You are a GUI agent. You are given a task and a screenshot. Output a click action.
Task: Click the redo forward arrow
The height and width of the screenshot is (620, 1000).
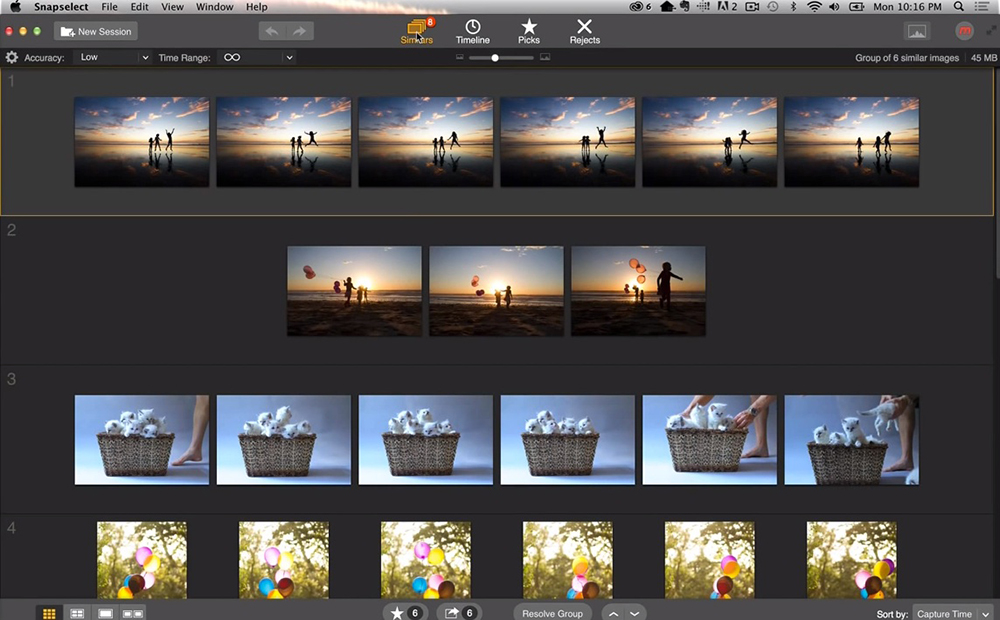click(x=299, y=31)
